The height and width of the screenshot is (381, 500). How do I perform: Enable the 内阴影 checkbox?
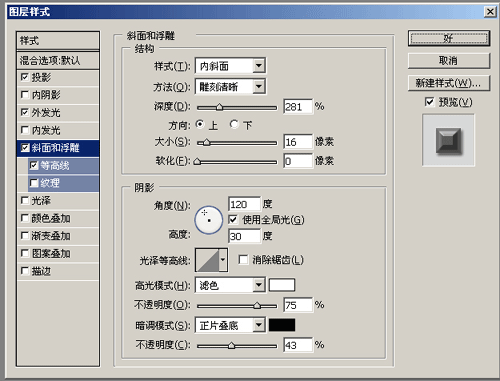(25, 95)
